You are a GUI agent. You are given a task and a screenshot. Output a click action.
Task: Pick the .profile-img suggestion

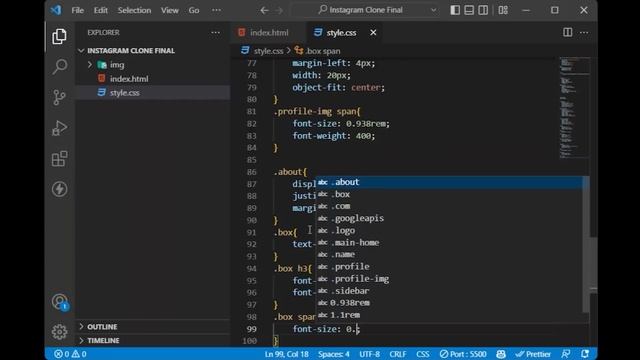pos(450,279)
